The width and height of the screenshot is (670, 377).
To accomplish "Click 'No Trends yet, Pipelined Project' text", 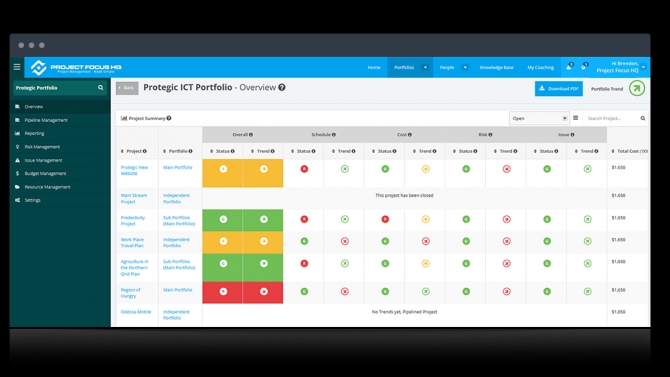I will 404,312.
